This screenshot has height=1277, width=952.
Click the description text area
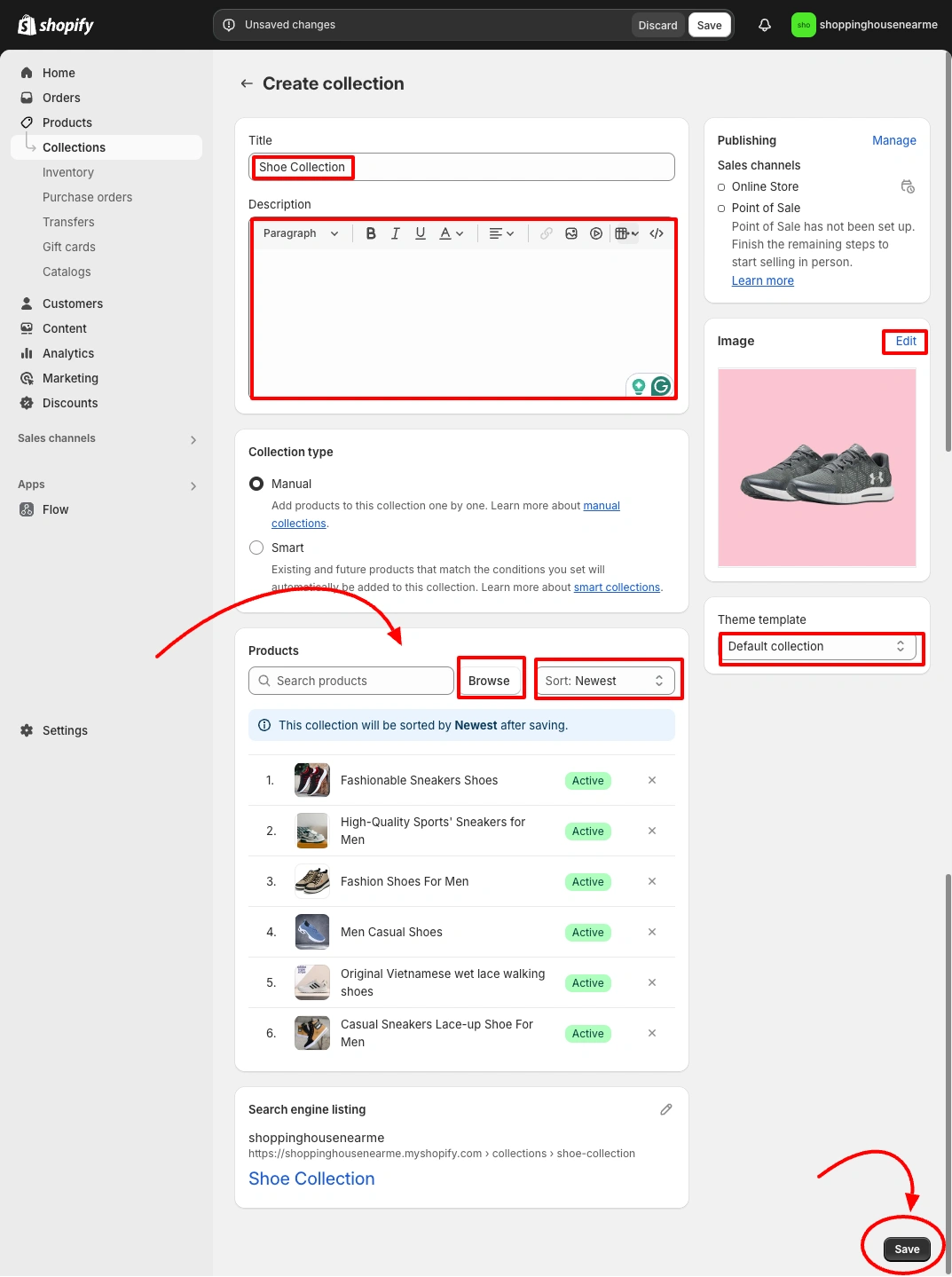pos(461,322)
